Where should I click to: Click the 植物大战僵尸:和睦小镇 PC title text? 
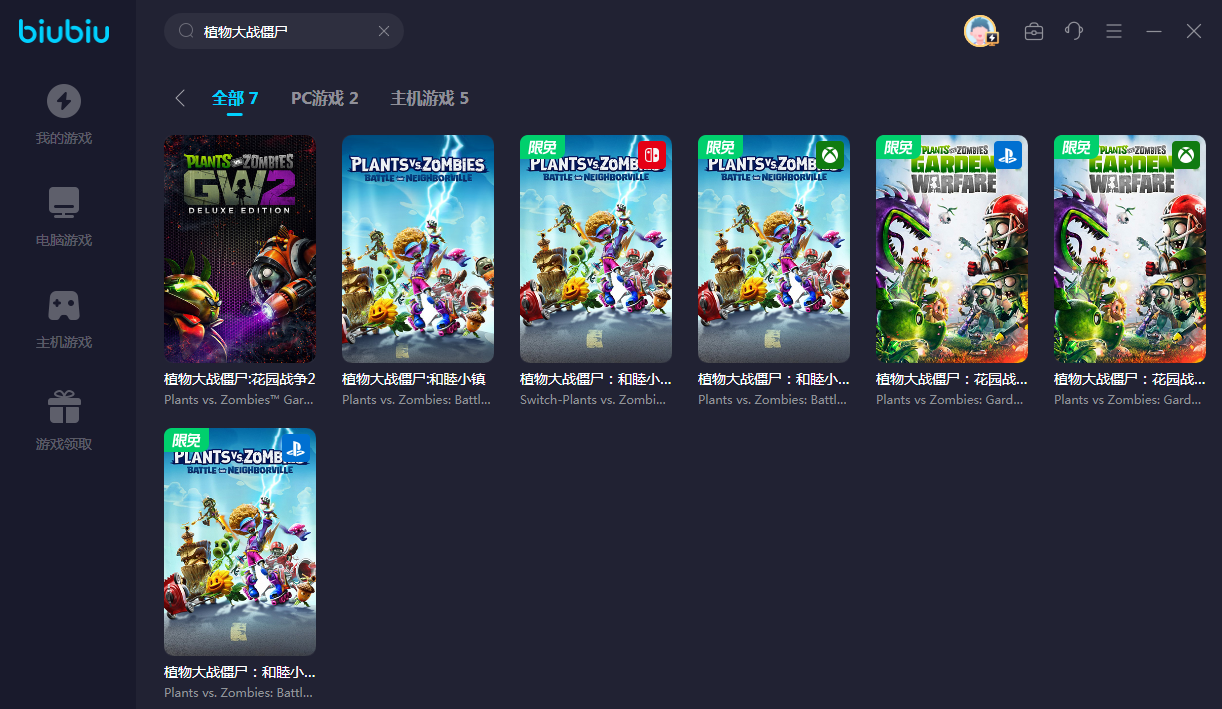(413, 379)
